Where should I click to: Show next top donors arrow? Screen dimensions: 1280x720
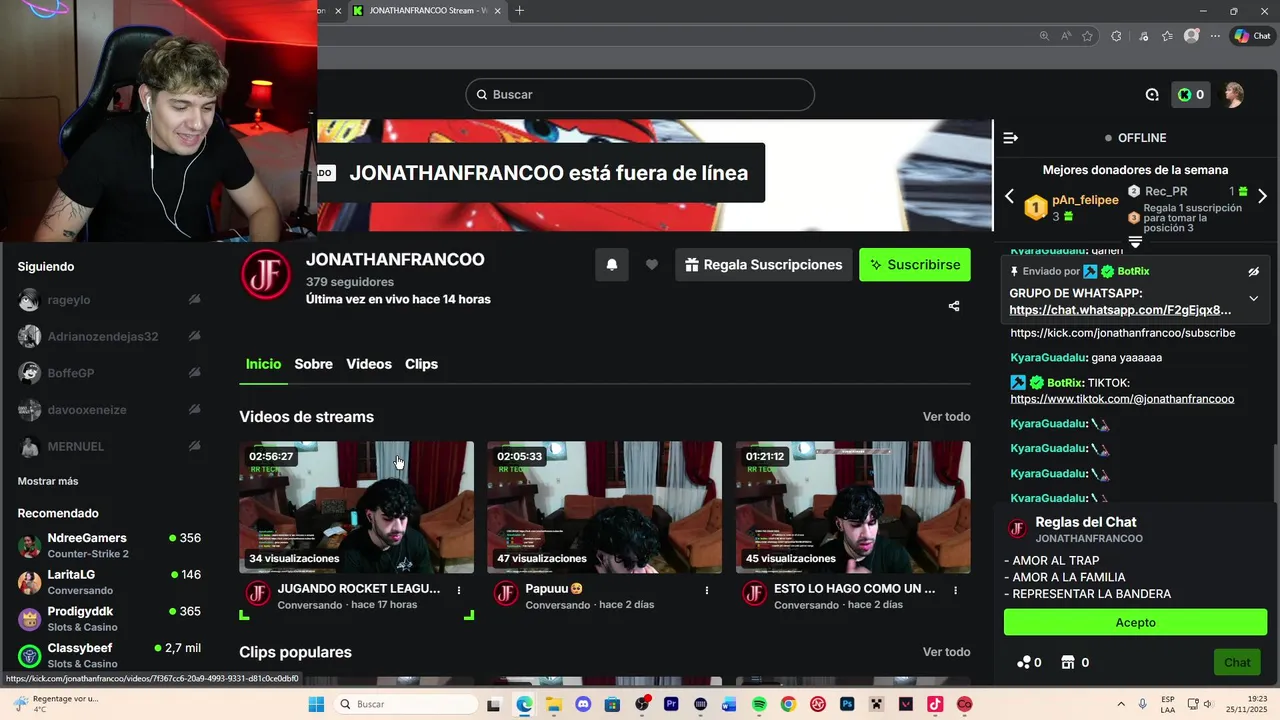pyautogui.click(x=1262, y=196)
